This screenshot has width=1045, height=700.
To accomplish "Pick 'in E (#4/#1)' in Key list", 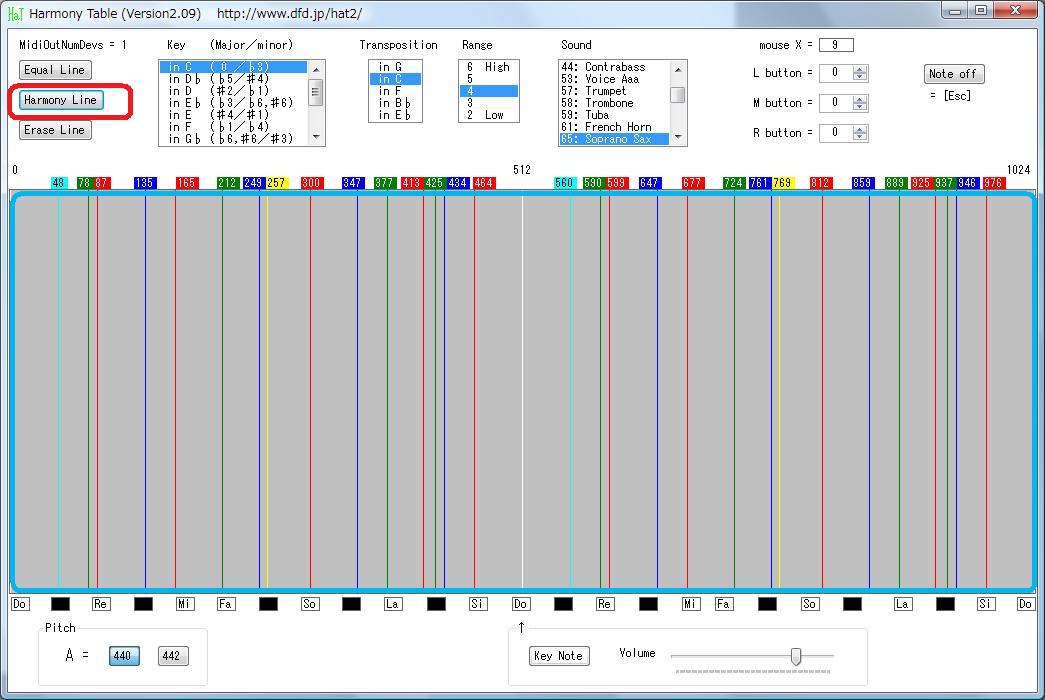I will pyautogui.click(x=234, y=115).
